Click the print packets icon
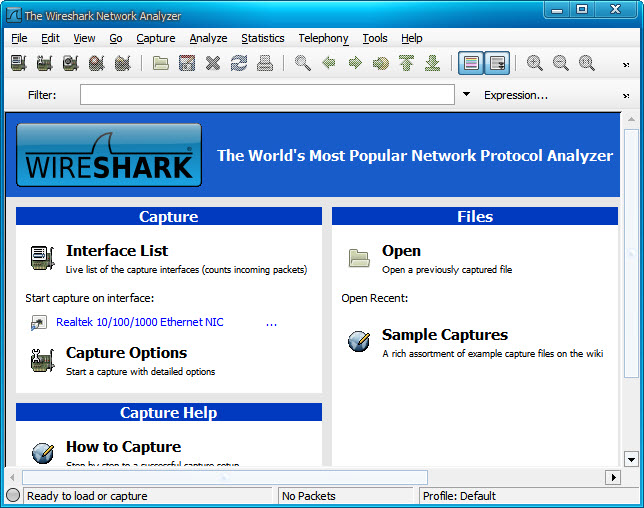The height and width of the screenshot is (508, 644). click(x=264, y=64)
